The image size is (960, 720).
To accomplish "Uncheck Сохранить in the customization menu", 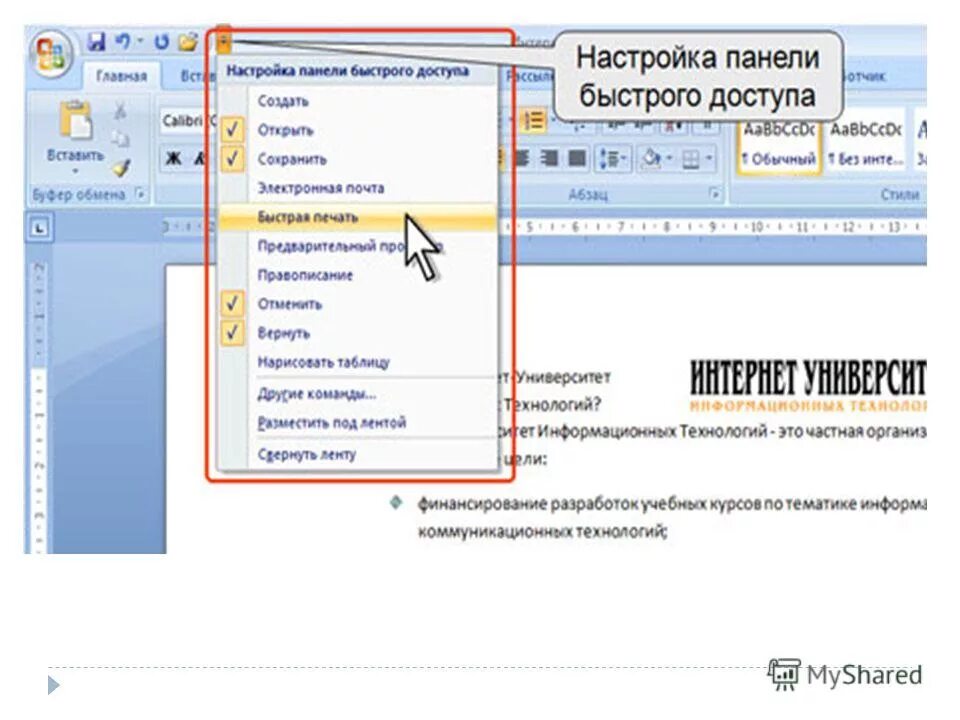I will (x=232, y=158).
